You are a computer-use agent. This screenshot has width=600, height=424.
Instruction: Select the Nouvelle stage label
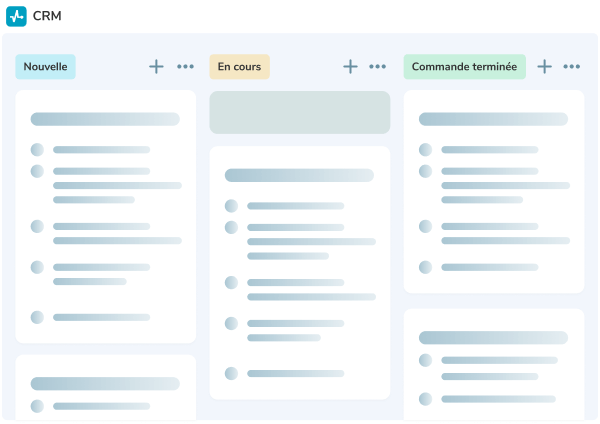tap(45, 67)
